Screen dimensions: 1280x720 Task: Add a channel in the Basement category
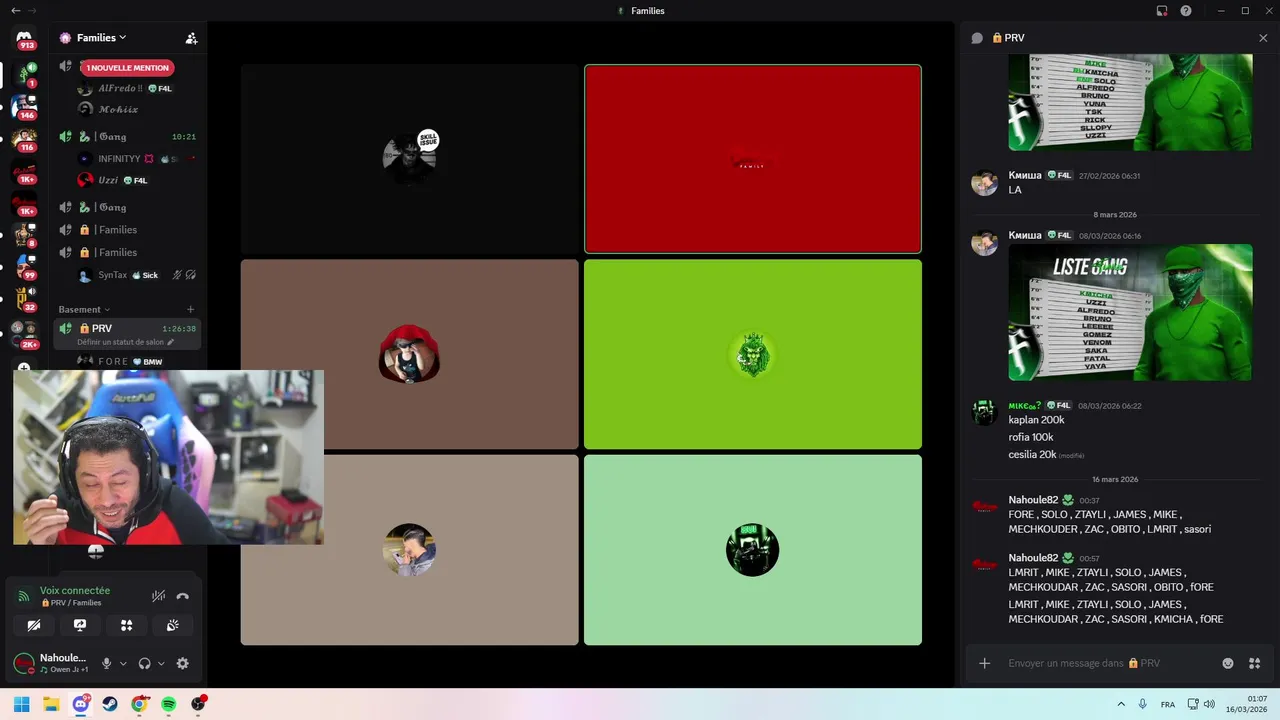191,309
